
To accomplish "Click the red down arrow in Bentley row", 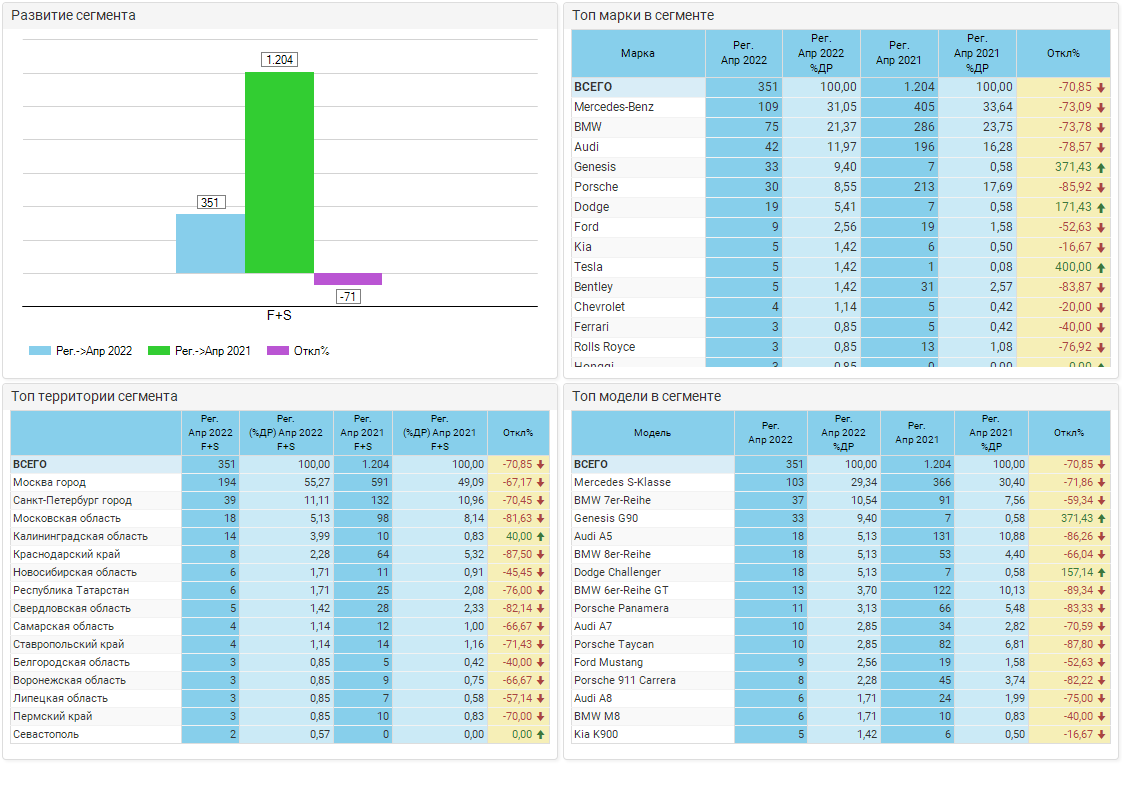I will (1101, 288).
